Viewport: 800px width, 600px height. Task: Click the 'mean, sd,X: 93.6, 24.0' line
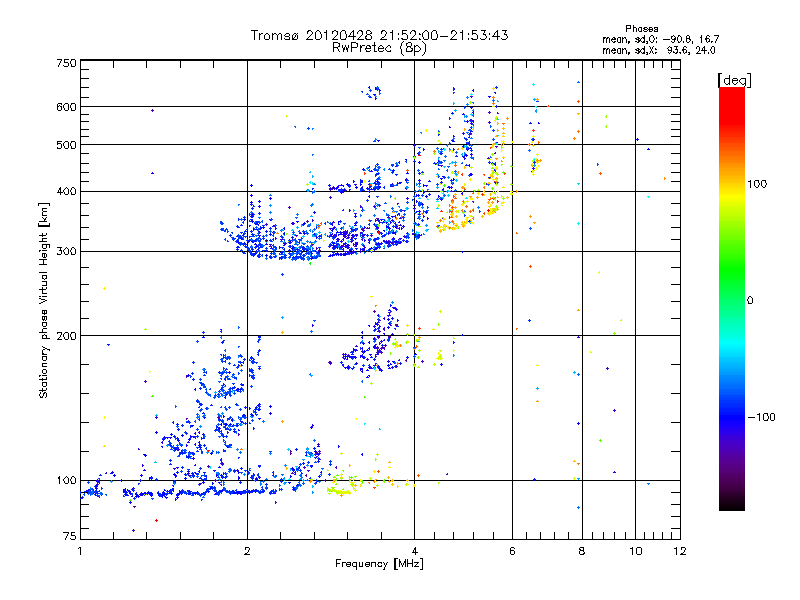click(x=659, y=50)
